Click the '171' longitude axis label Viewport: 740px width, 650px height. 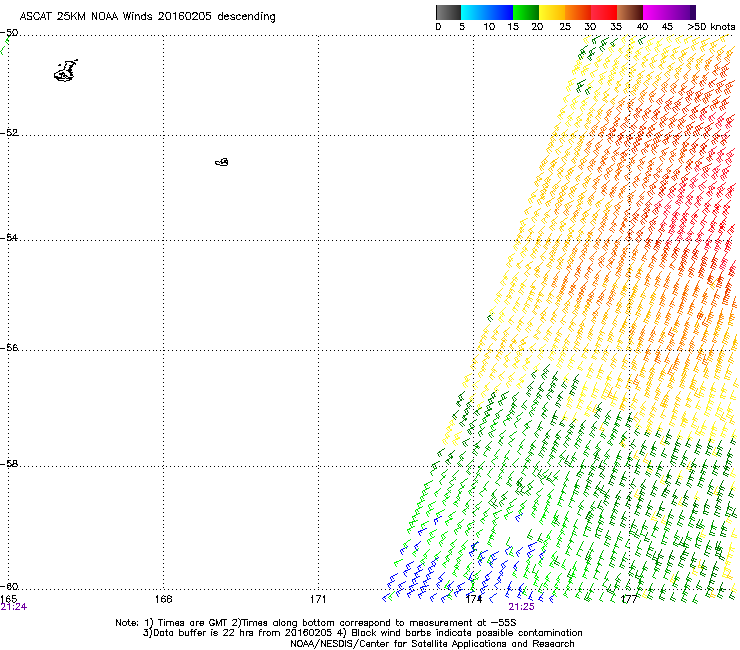(x=318, y=599)
